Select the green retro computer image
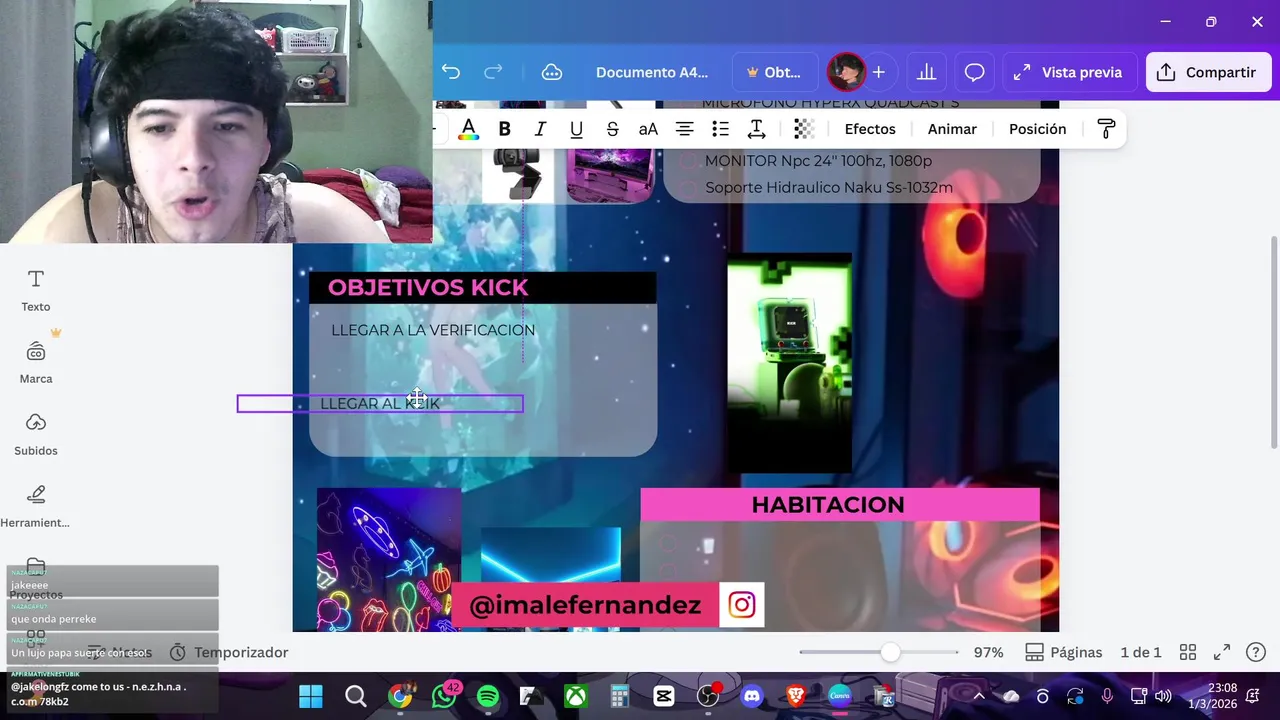Viewport: 1280px width, 720px height. 789,362
